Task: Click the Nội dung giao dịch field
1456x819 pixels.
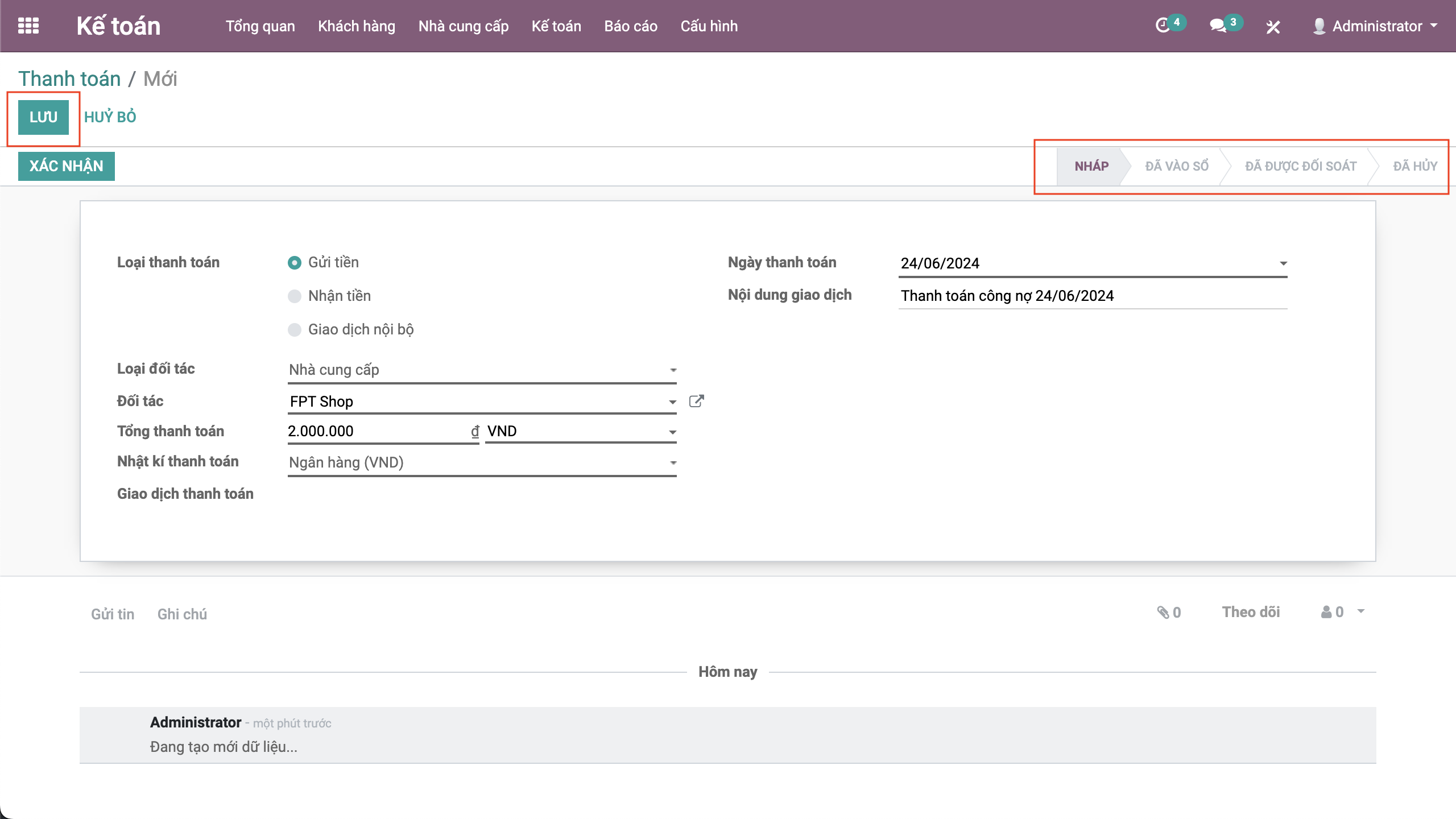Action: tap(1092, 296)
